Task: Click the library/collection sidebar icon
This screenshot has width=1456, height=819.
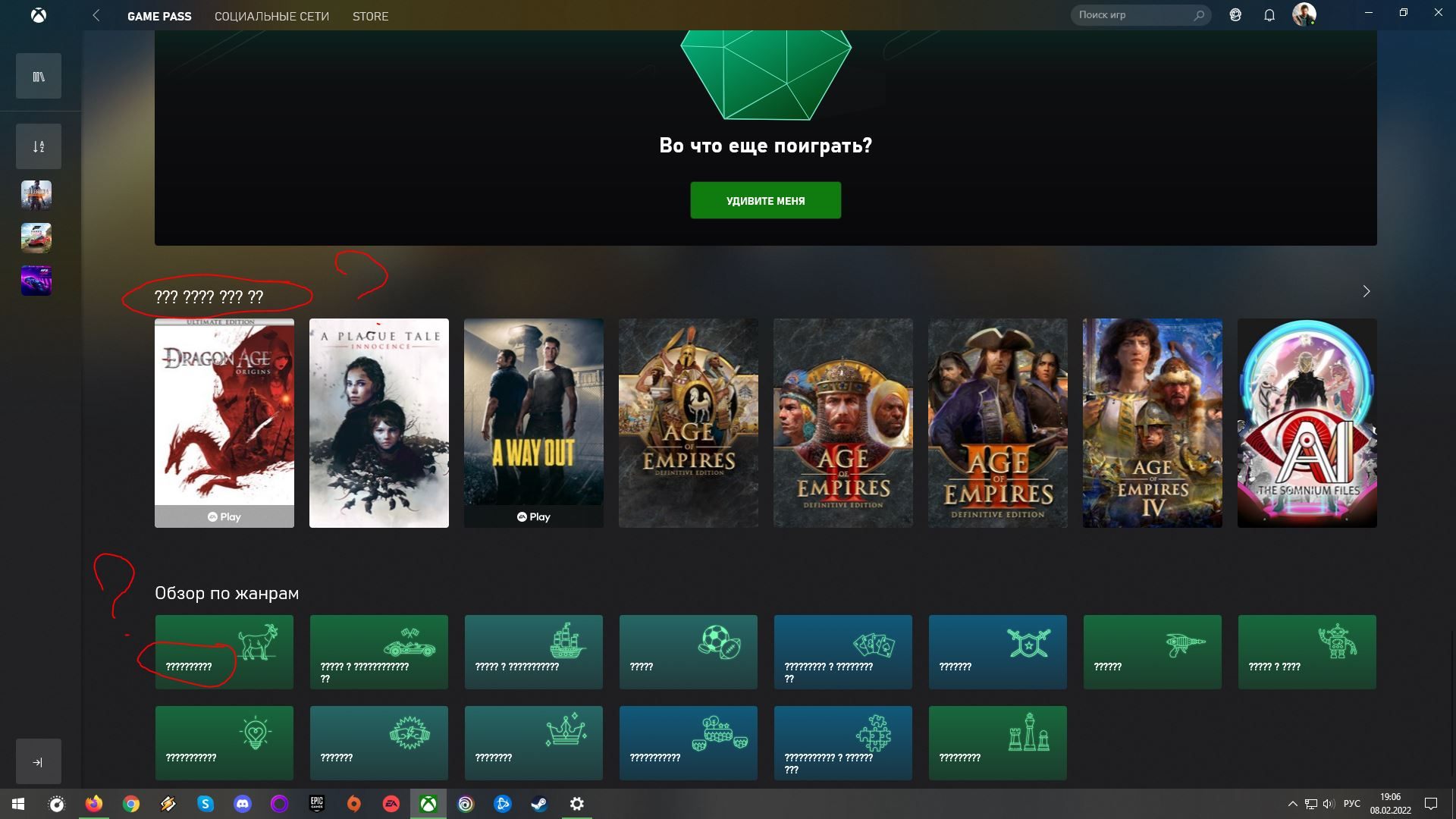Action: click(x=38, y=75)
